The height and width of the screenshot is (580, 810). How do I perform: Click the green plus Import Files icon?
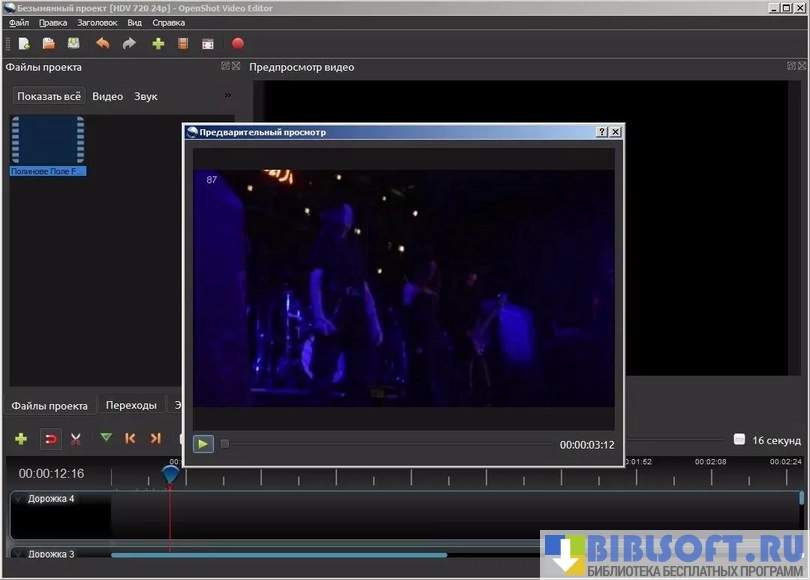click(x=158, y=44)
